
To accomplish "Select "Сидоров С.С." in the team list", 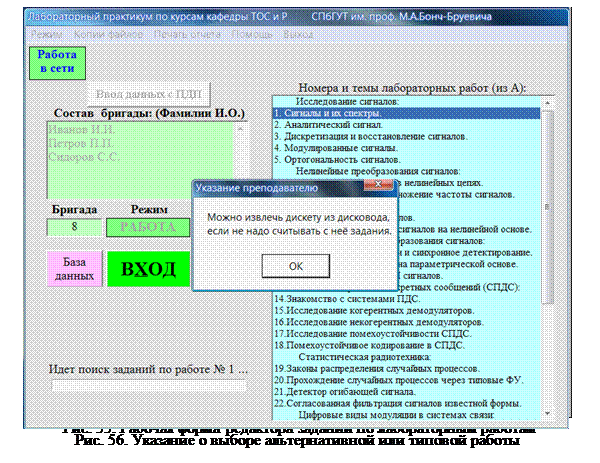I will [84, 157].
